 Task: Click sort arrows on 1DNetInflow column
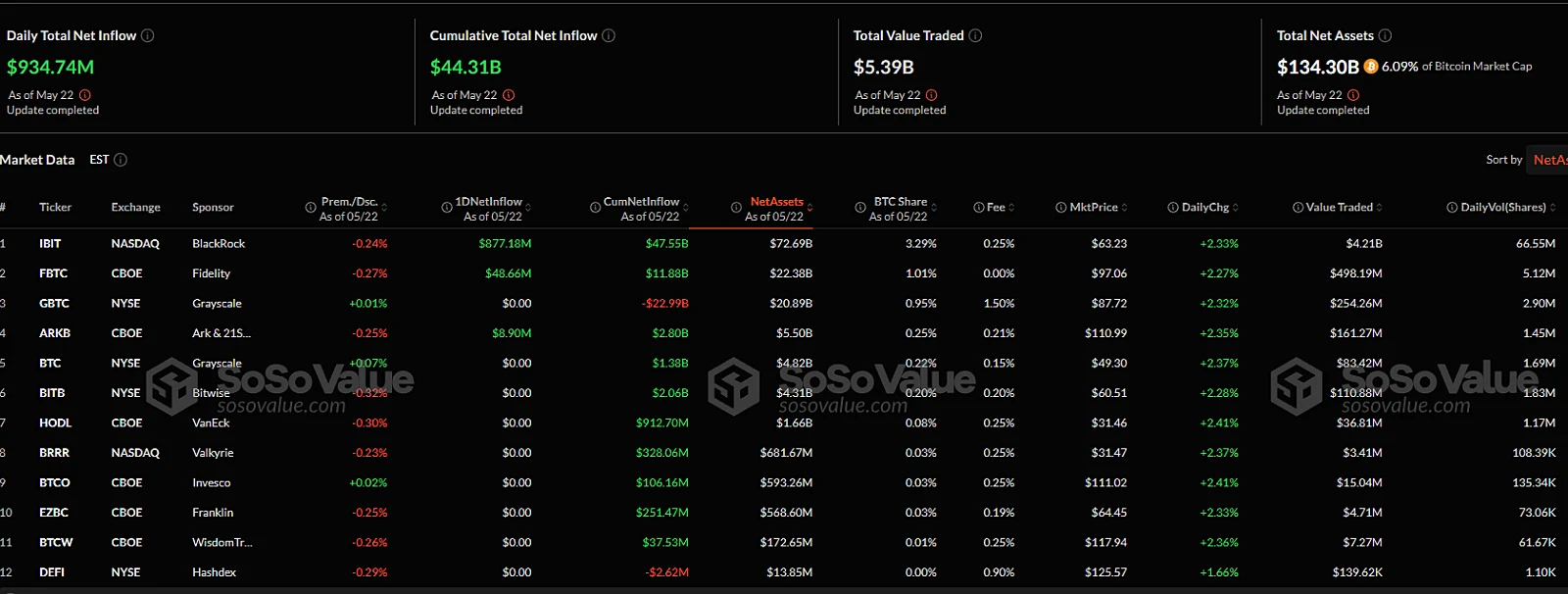coord(528,208)
